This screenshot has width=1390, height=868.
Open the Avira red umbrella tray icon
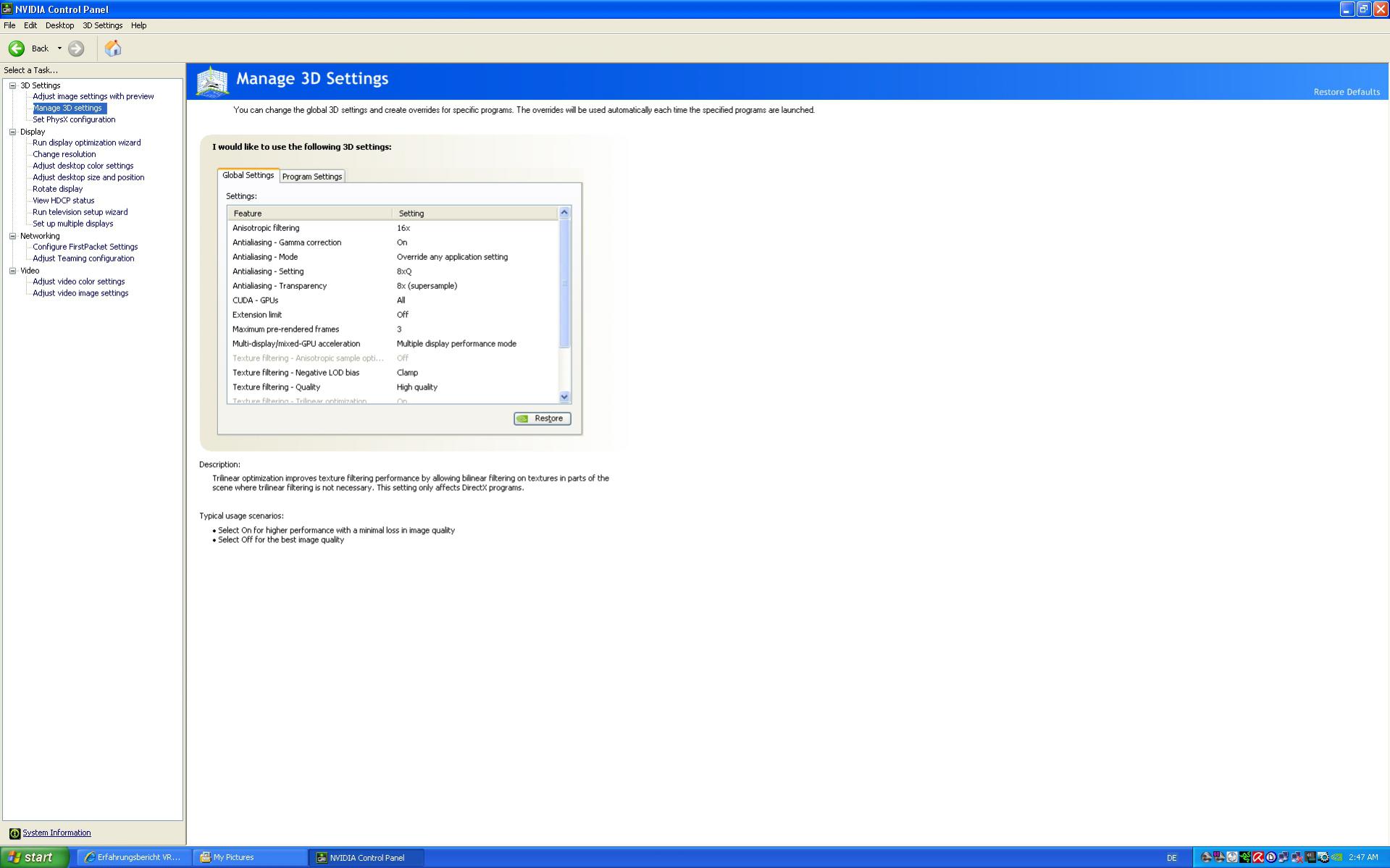click(x=1258, y=857)
